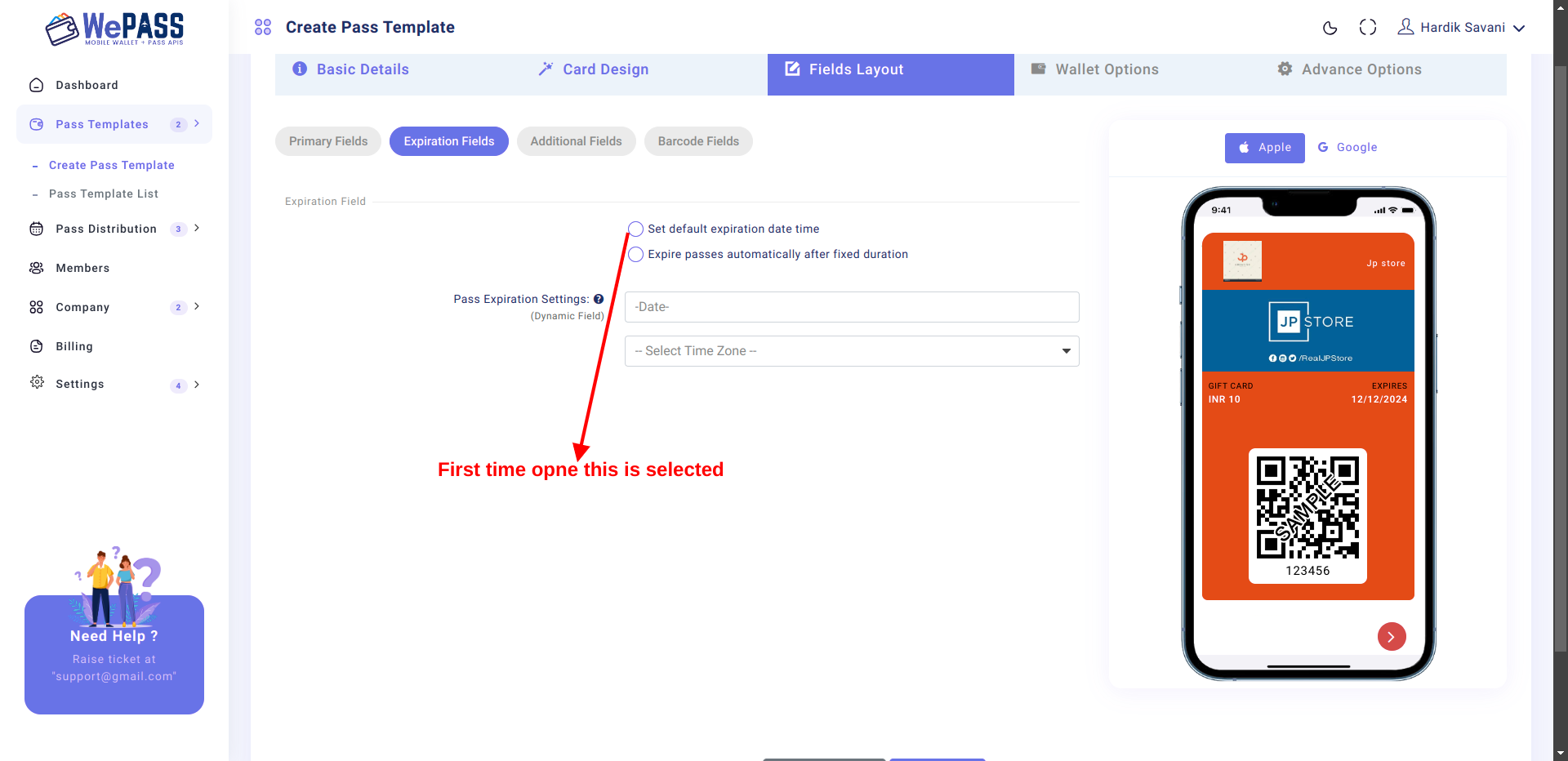Click the red next arrow on phone preview
This screenshot has height=761, width=1568.
click(1392, 636)
